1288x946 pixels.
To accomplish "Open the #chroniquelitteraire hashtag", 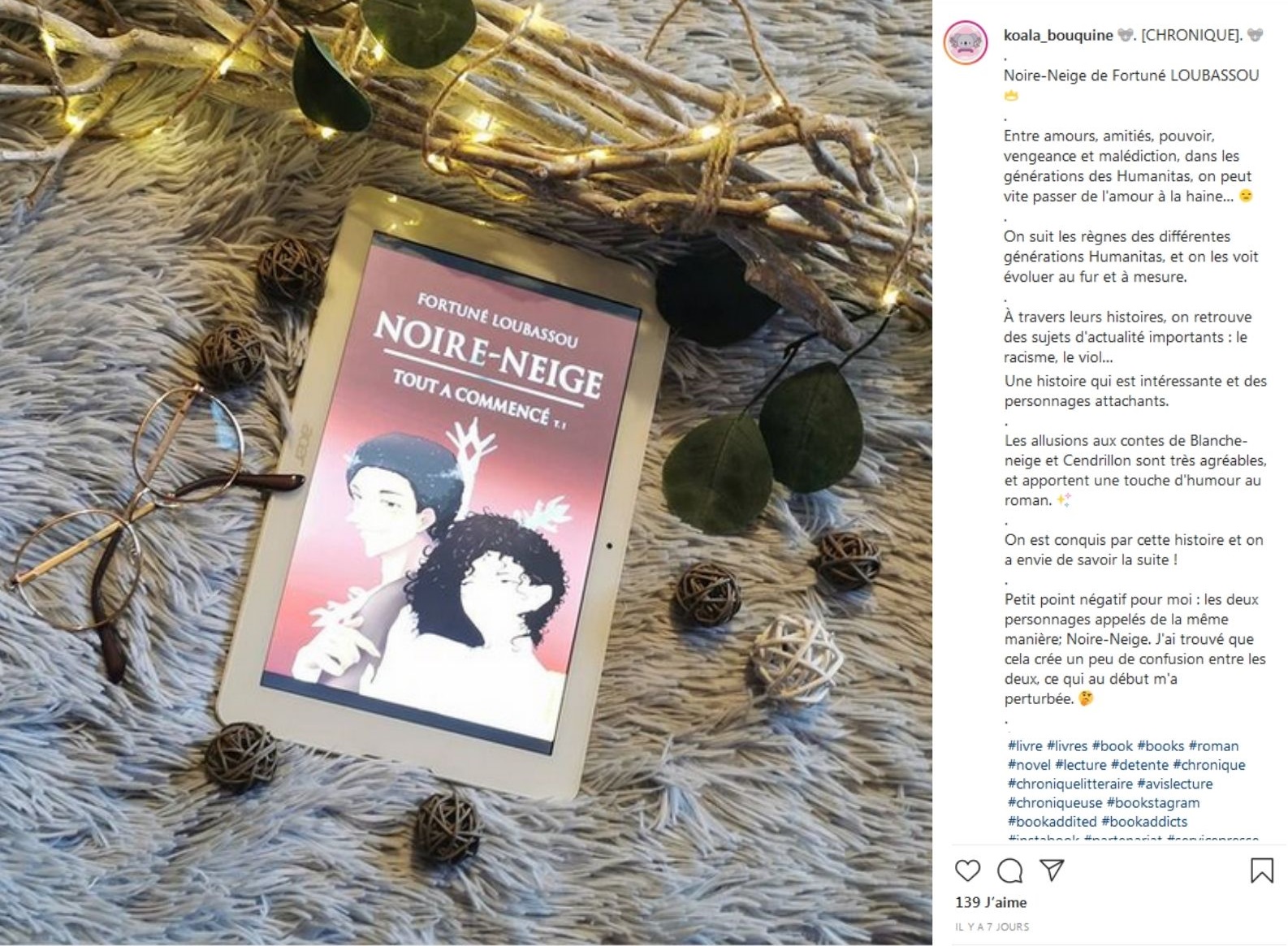I will [1070, 784].
